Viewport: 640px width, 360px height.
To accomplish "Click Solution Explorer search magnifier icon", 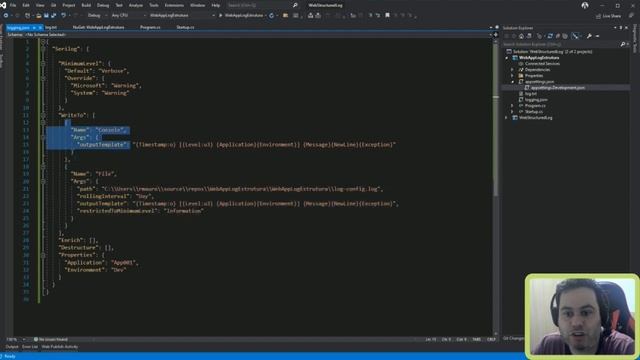I will click(x=623, y=44).
